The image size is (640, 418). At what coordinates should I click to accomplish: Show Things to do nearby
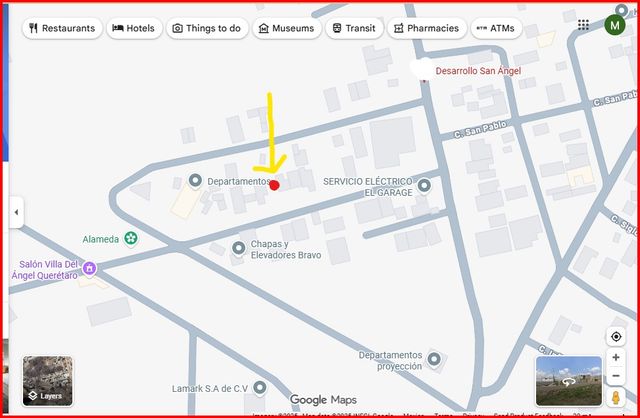tap(207, 28)
